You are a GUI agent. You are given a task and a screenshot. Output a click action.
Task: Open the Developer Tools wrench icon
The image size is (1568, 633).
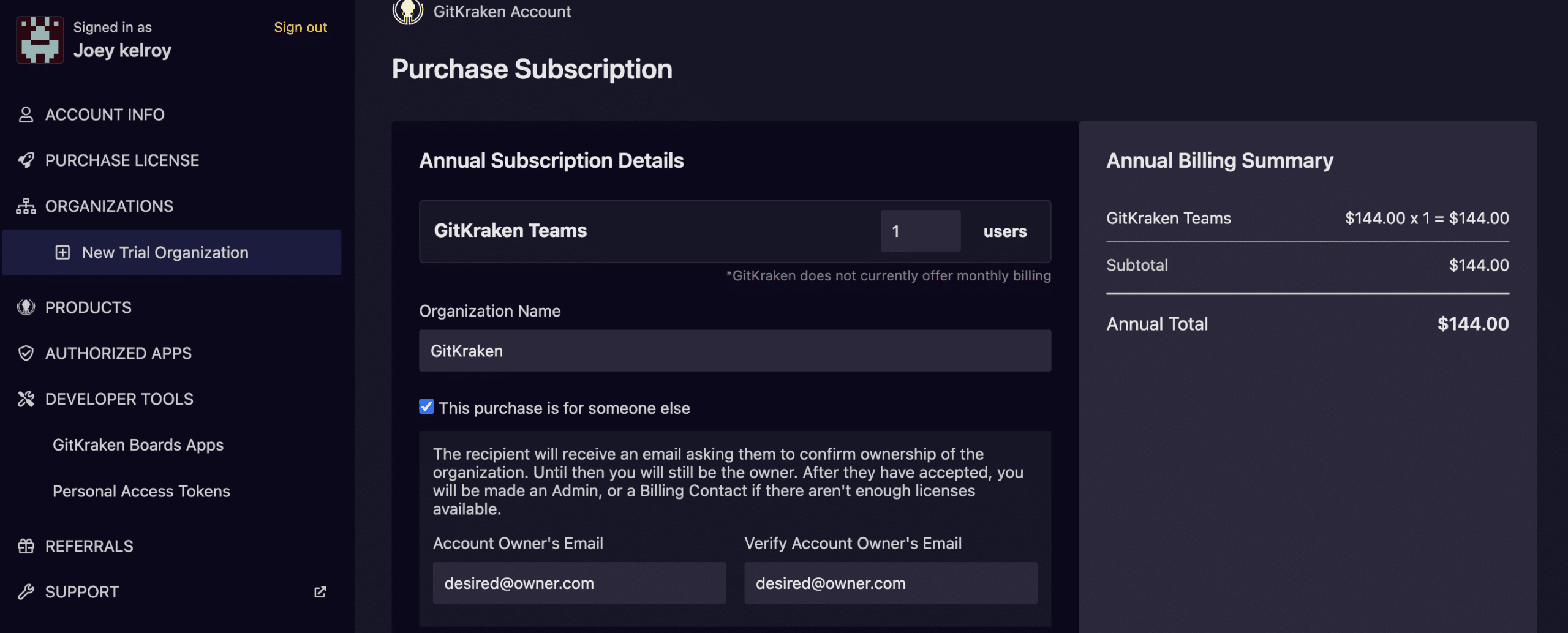[x=26, y=399]
